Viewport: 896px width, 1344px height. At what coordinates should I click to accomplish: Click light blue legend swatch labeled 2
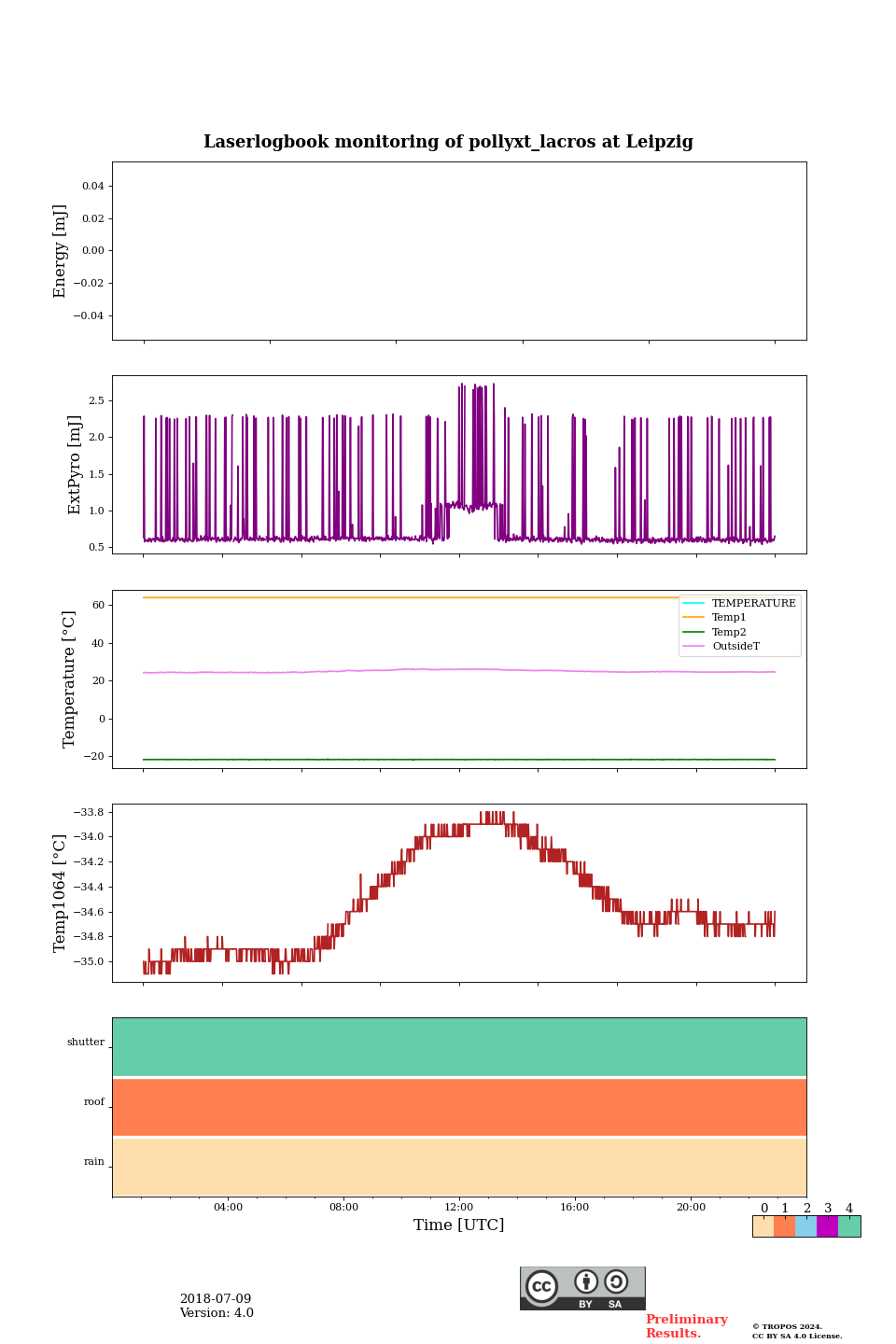click(x=806, y=1226)
